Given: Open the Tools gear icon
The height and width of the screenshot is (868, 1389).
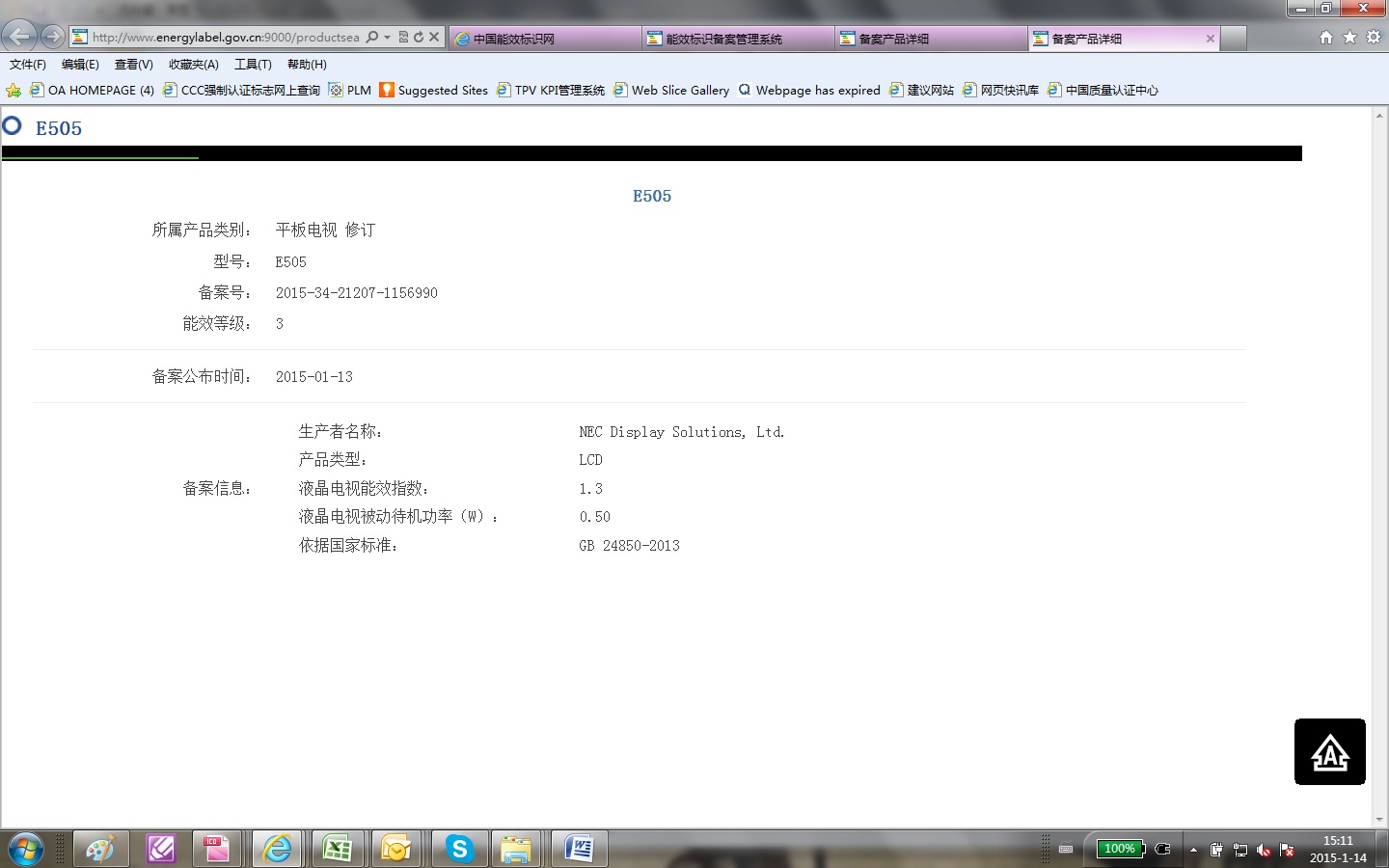Looking at the screenshot, I should 1374,37.
